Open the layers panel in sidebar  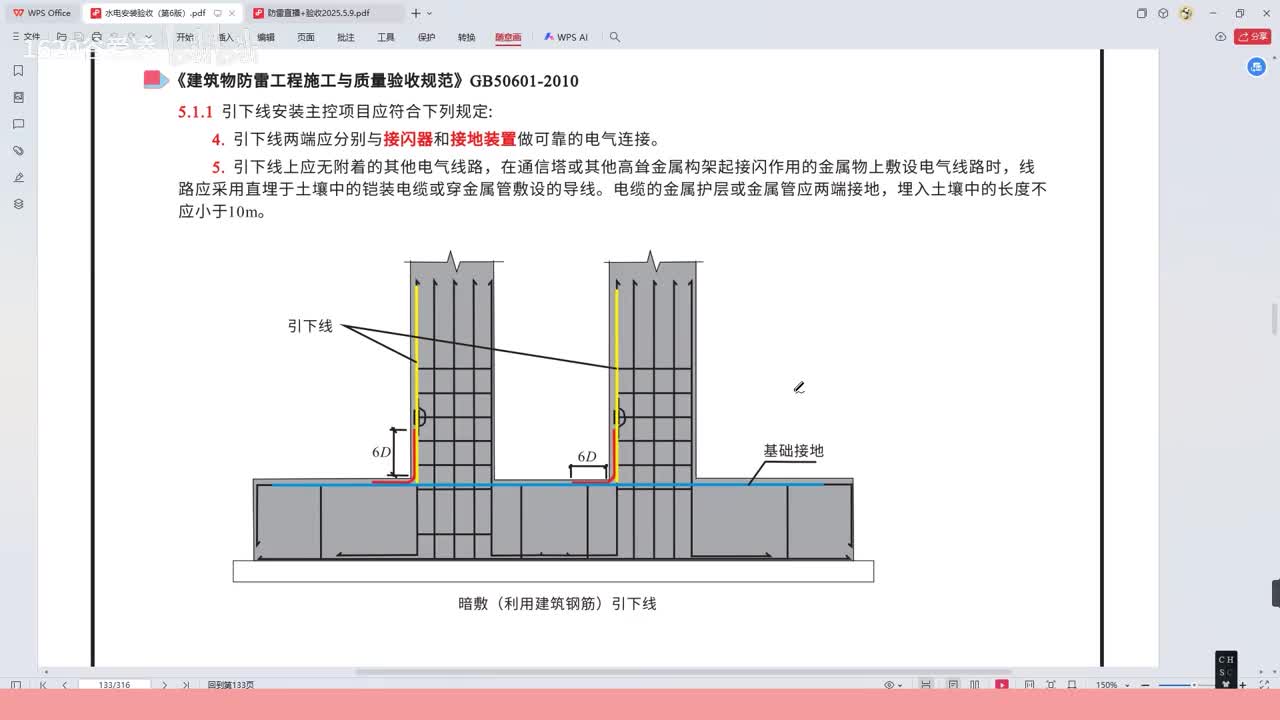click(x=18, y=204)
